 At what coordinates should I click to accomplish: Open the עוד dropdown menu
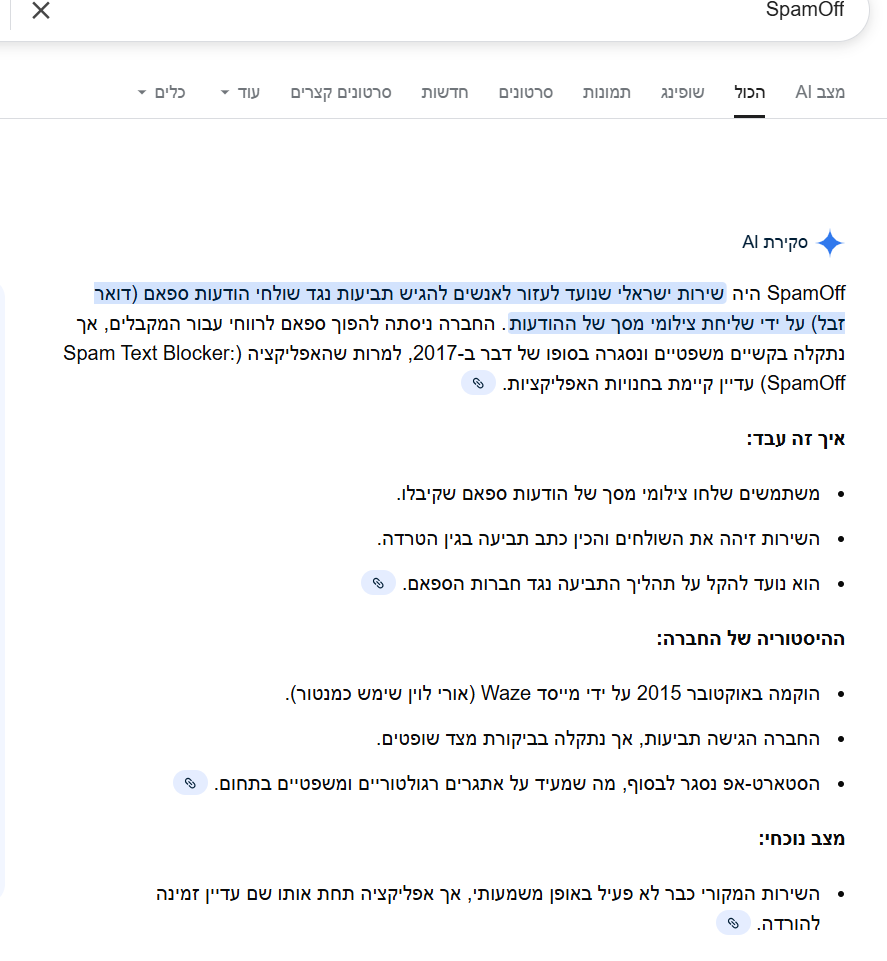pyautogui.click(x=243, y=92)
